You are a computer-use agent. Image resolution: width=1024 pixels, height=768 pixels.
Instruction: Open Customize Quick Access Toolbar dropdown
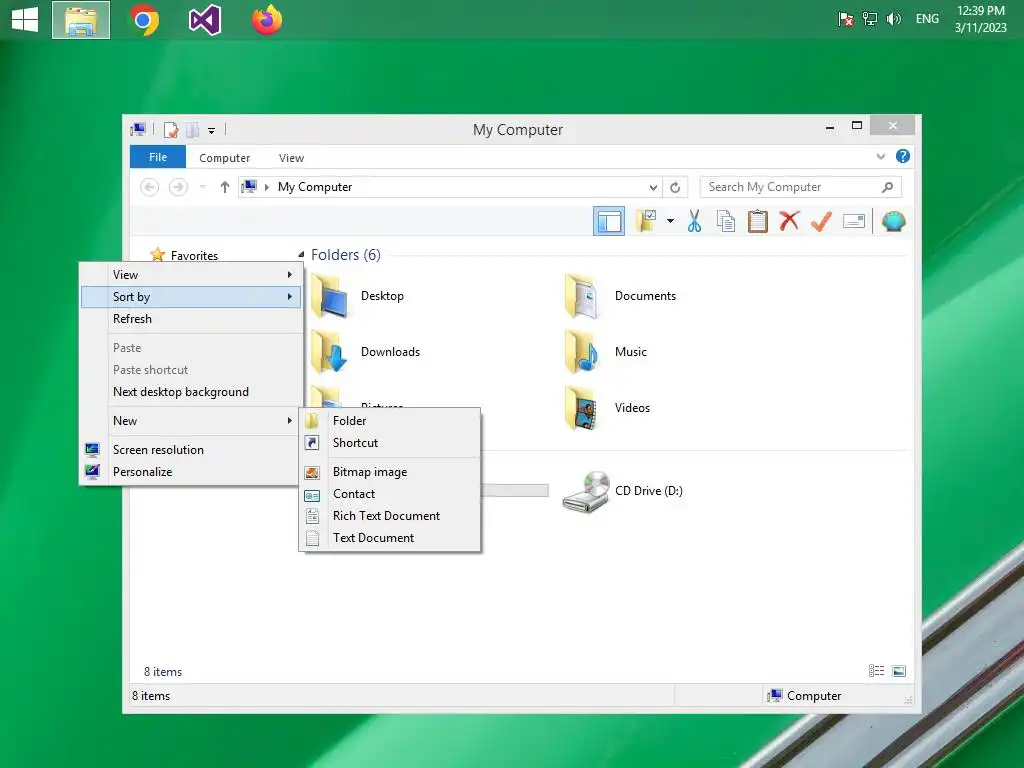pyautogui.click(x=212, y=131)
